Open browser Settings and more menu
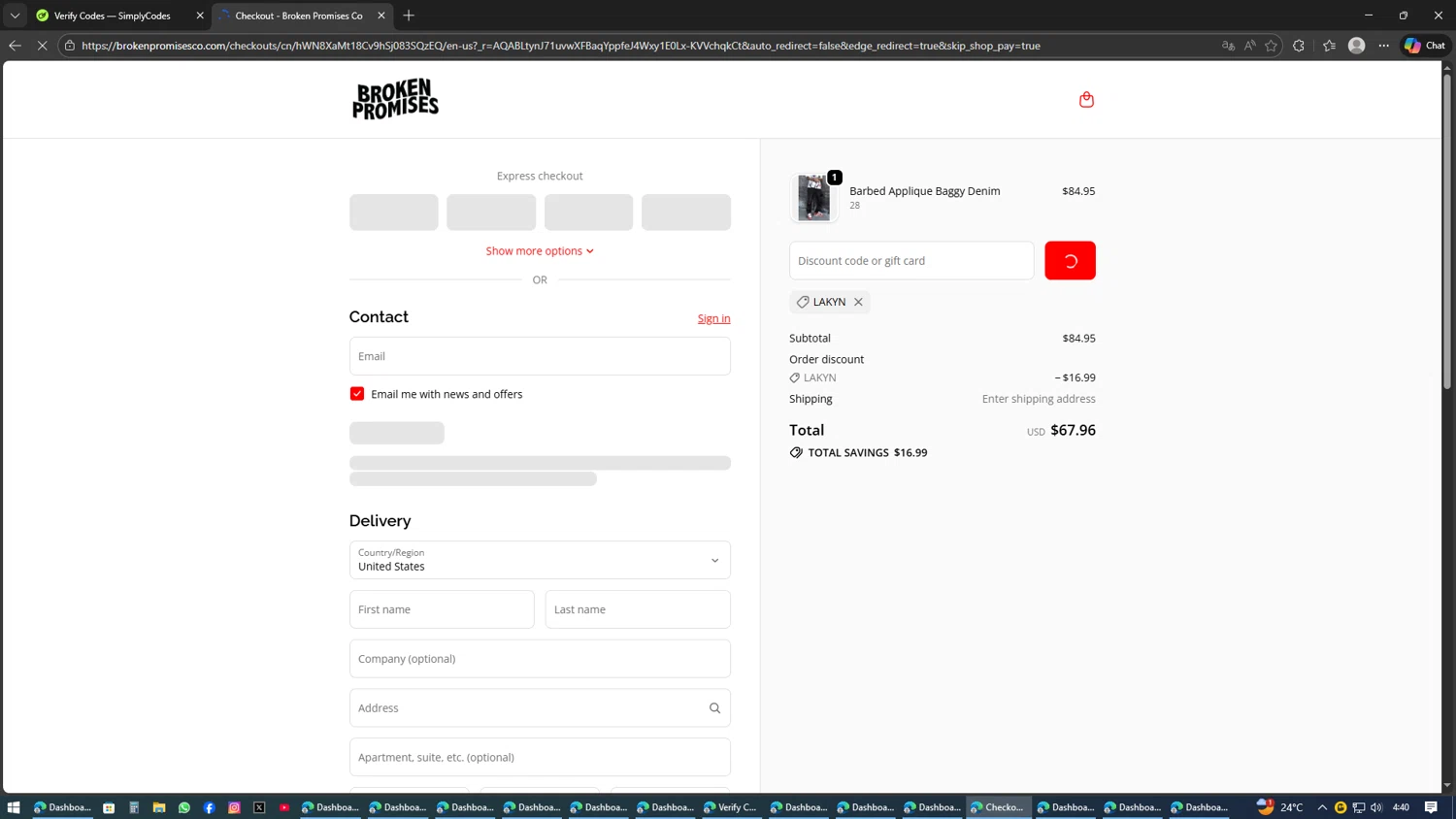This screenshot has width=1456, height=819. point(1384,46)
